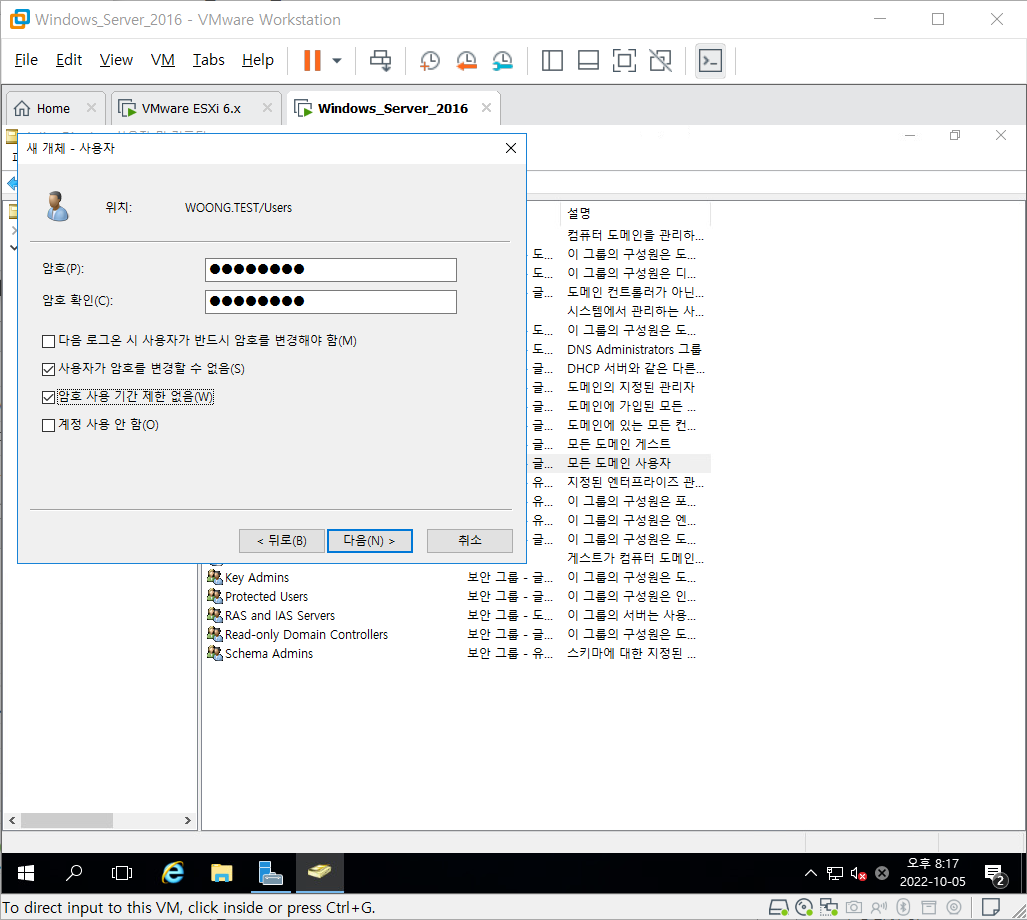
Task: Open the notification center icon
Action: pos(996,874)
